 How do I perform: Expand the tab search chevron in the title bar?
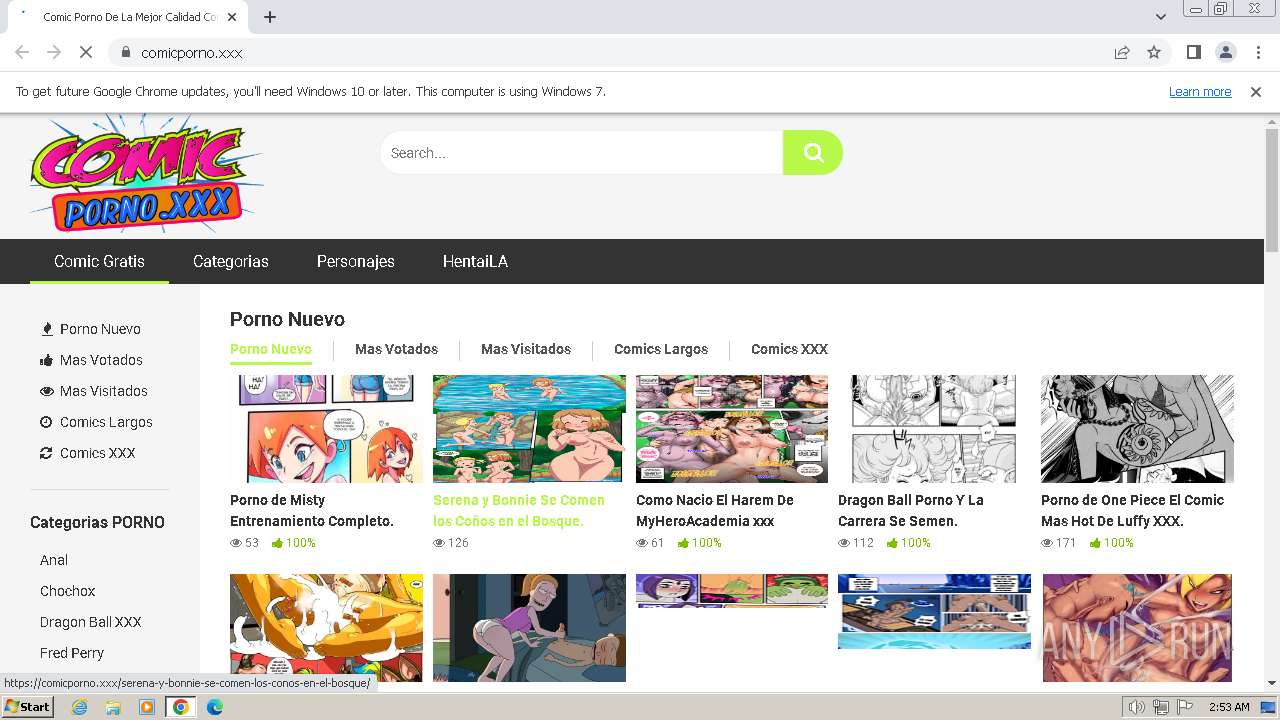(x=1160, y=17)
